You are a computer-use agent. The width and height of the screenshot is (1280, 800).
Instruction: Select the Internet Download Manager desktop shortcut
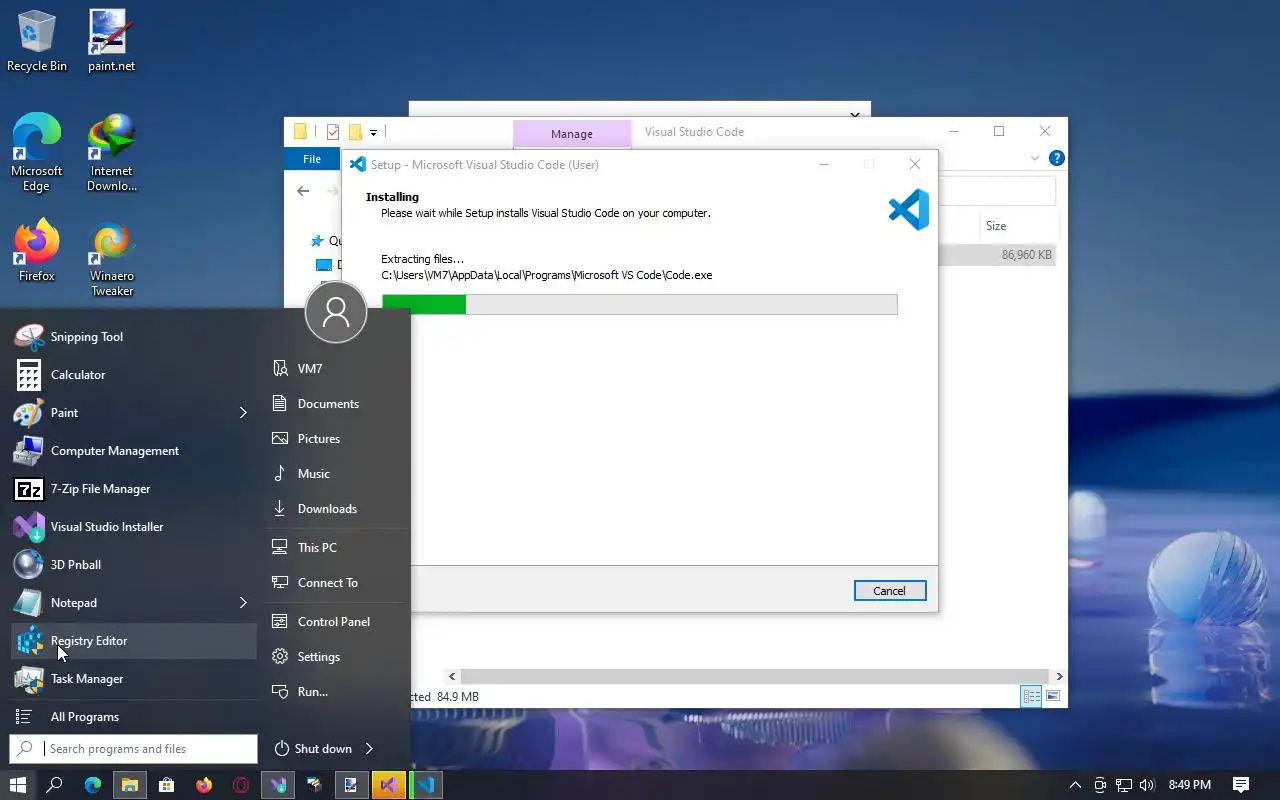111,153
